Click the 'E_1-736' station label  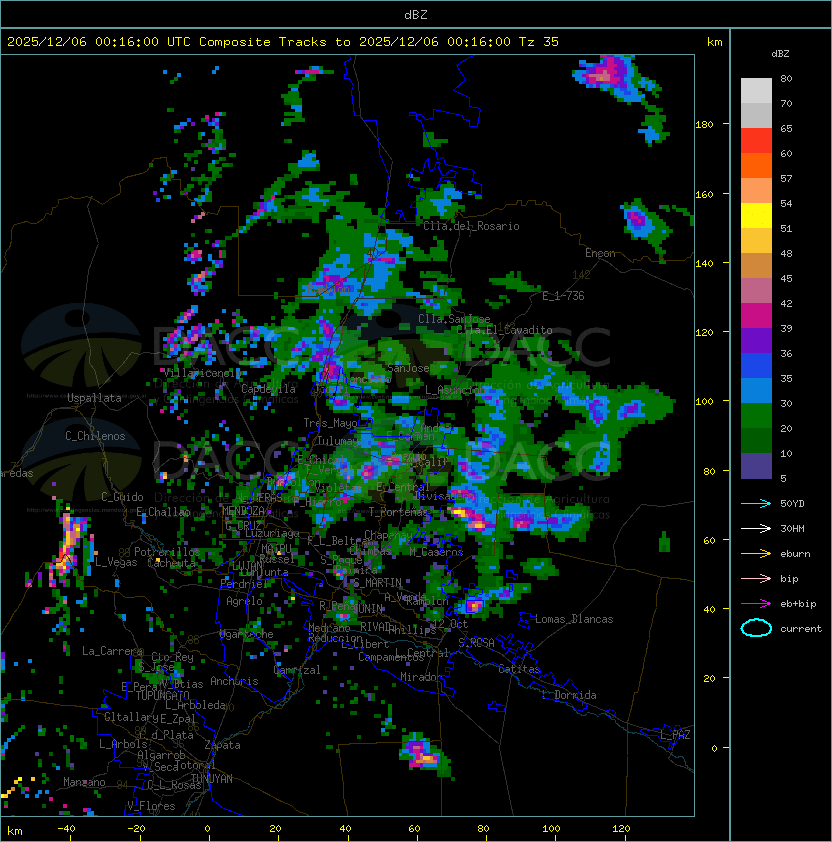tap(563, 296)
